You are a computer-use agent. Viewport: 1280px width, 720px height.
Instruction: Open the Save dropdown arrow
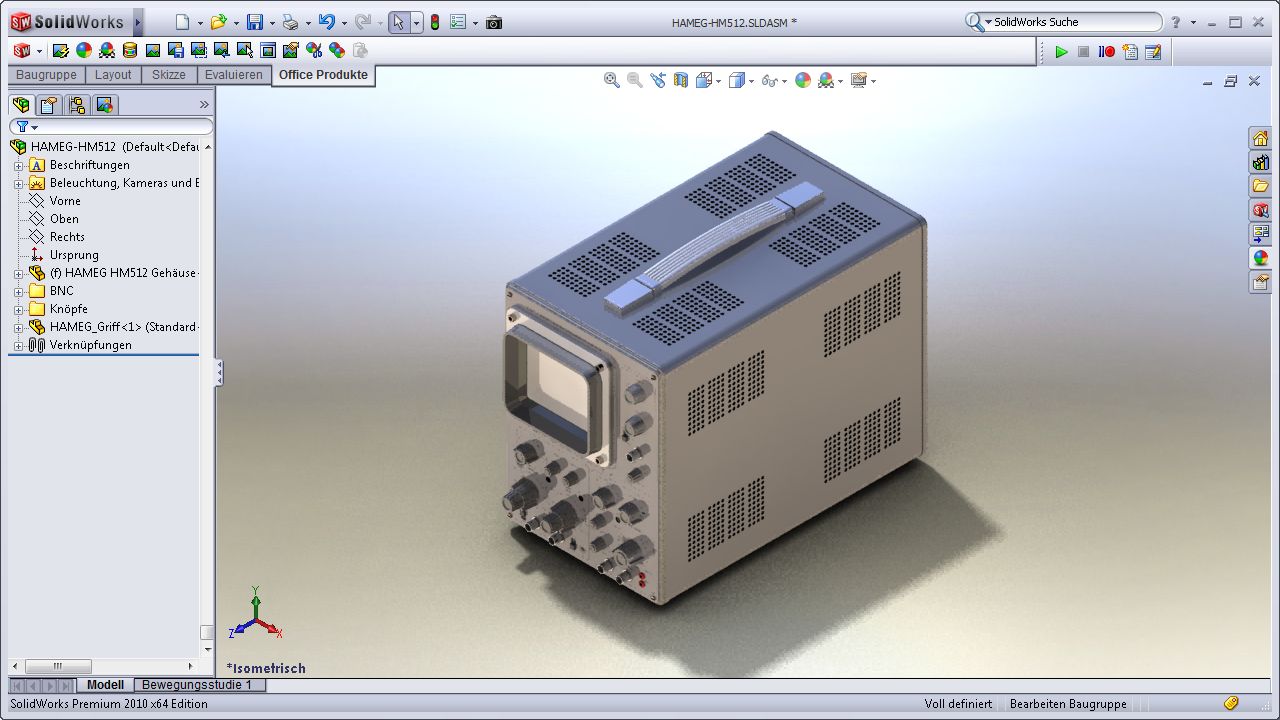click(272, 23)
